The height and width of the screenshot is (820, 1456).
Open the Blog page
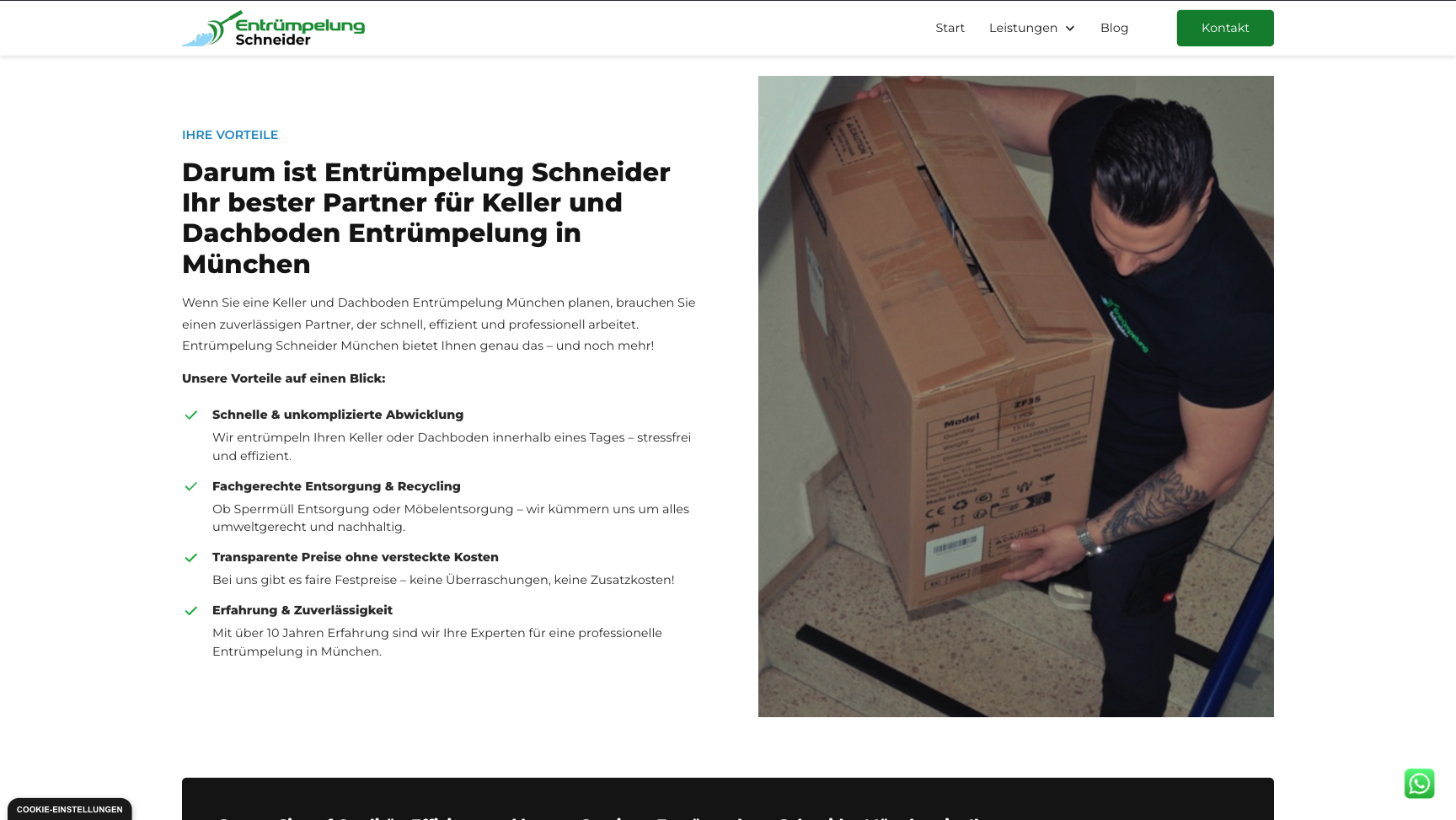click(1114, 28)
